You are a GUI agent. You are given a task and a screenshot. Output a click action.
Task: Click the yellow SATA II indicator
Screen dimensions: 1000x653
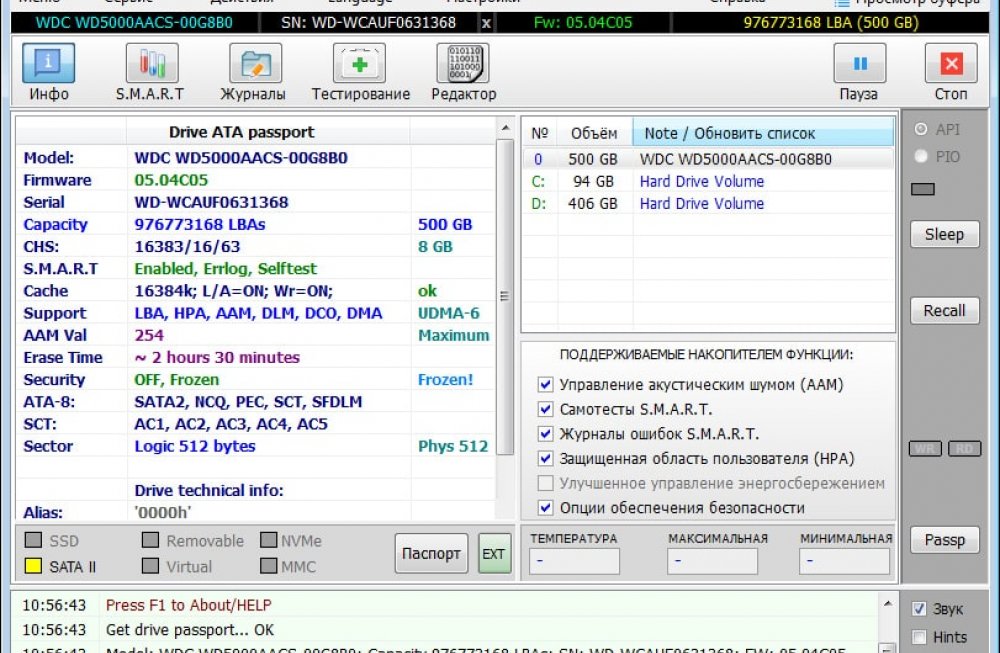pos(33,566)
